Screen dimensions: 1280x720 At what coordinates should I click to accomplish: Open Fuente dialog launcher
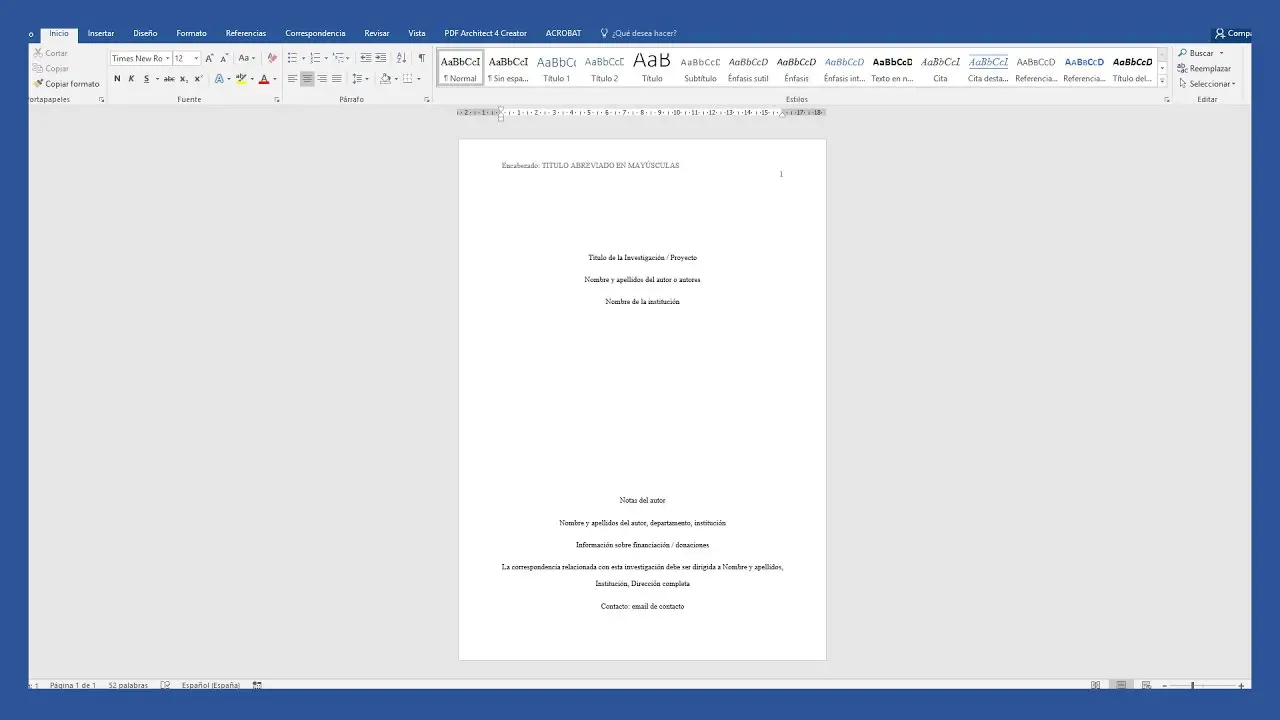277,100
